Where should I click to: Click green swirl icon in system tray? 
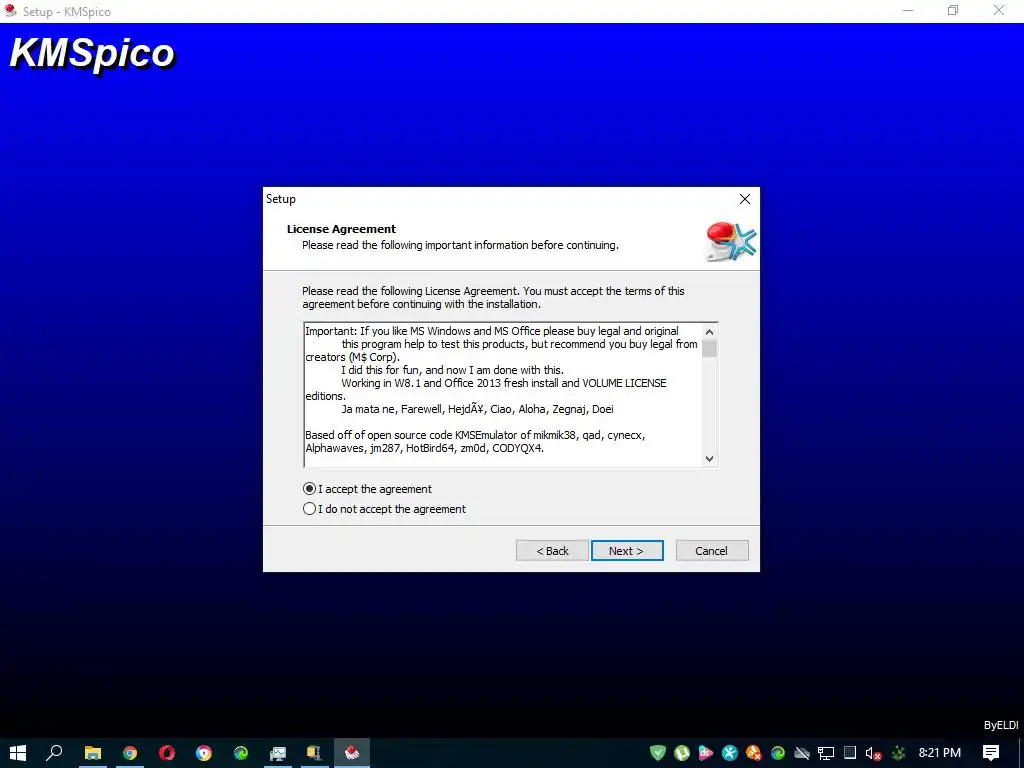pyautogui.click(x=778, y=753)
